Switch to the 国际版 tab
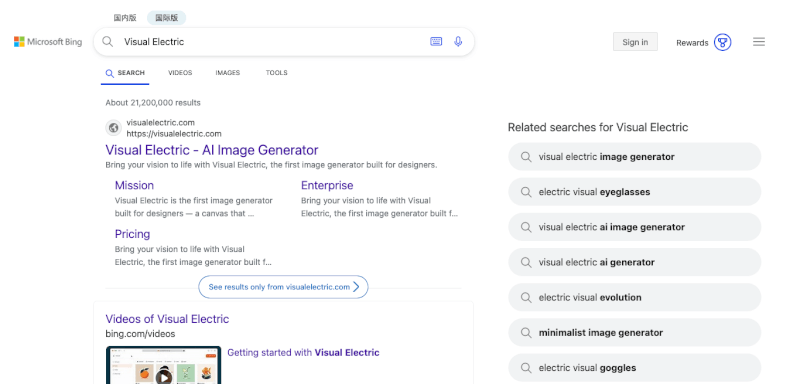The width and height of the screenshot is (800, 384). pyautogui.click(x=166, y=18)
